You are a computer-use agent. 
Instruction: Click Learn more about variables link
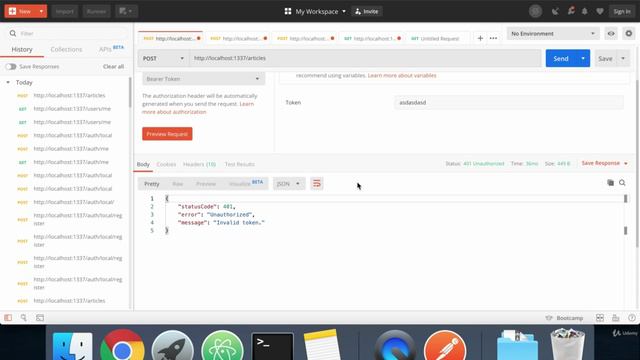(x=402, y=76)
